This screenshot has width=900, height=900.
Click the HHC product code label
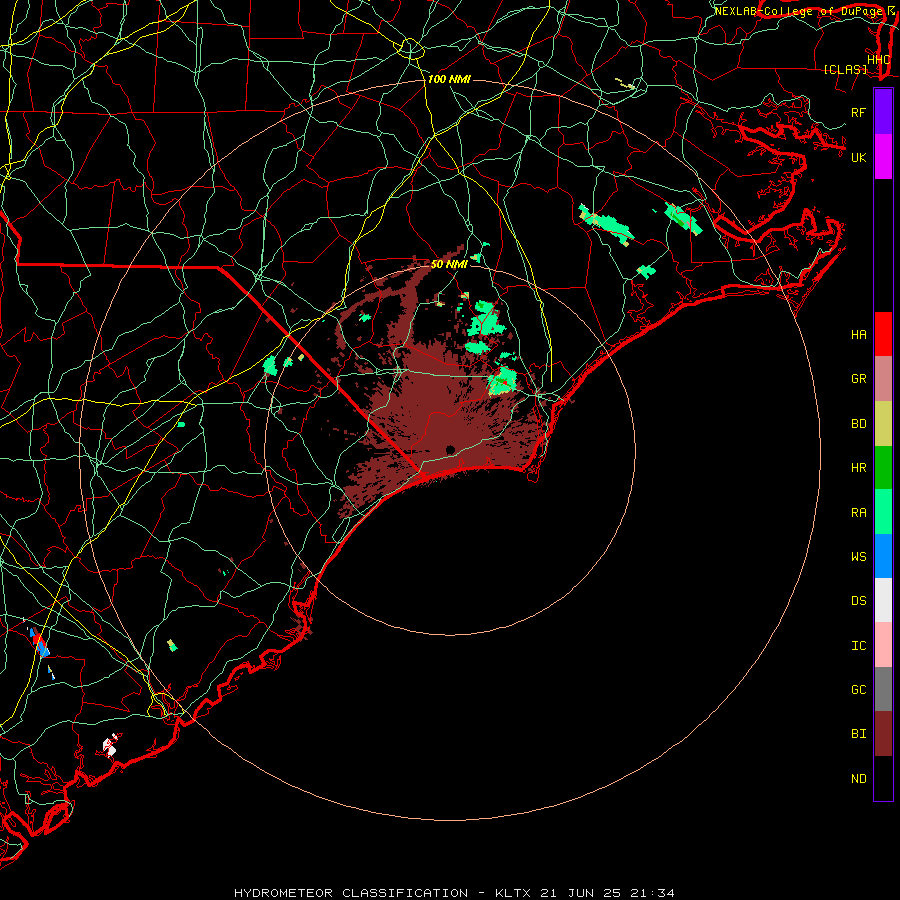tap(878, 60)
